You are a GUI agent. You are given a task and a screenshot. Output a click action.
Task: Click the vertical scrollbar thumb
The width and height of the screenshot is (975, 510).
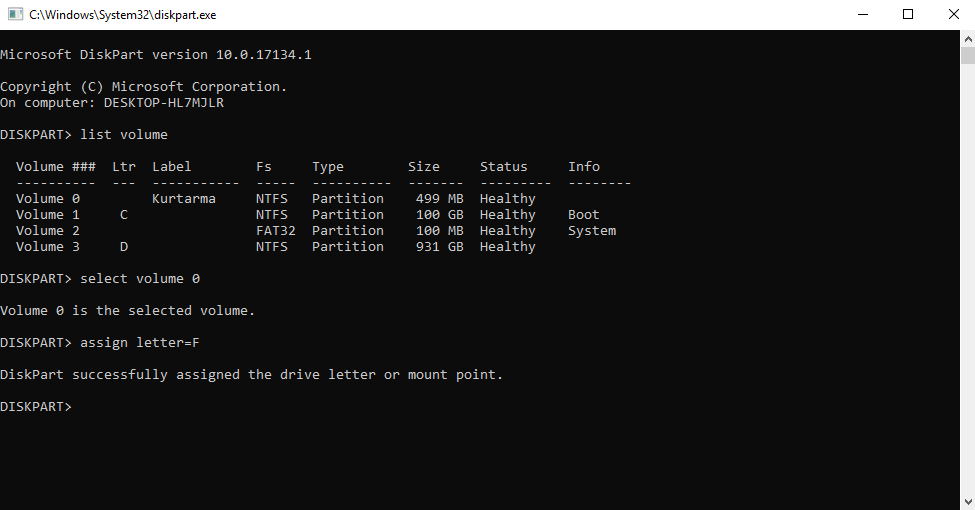point(967,56)
